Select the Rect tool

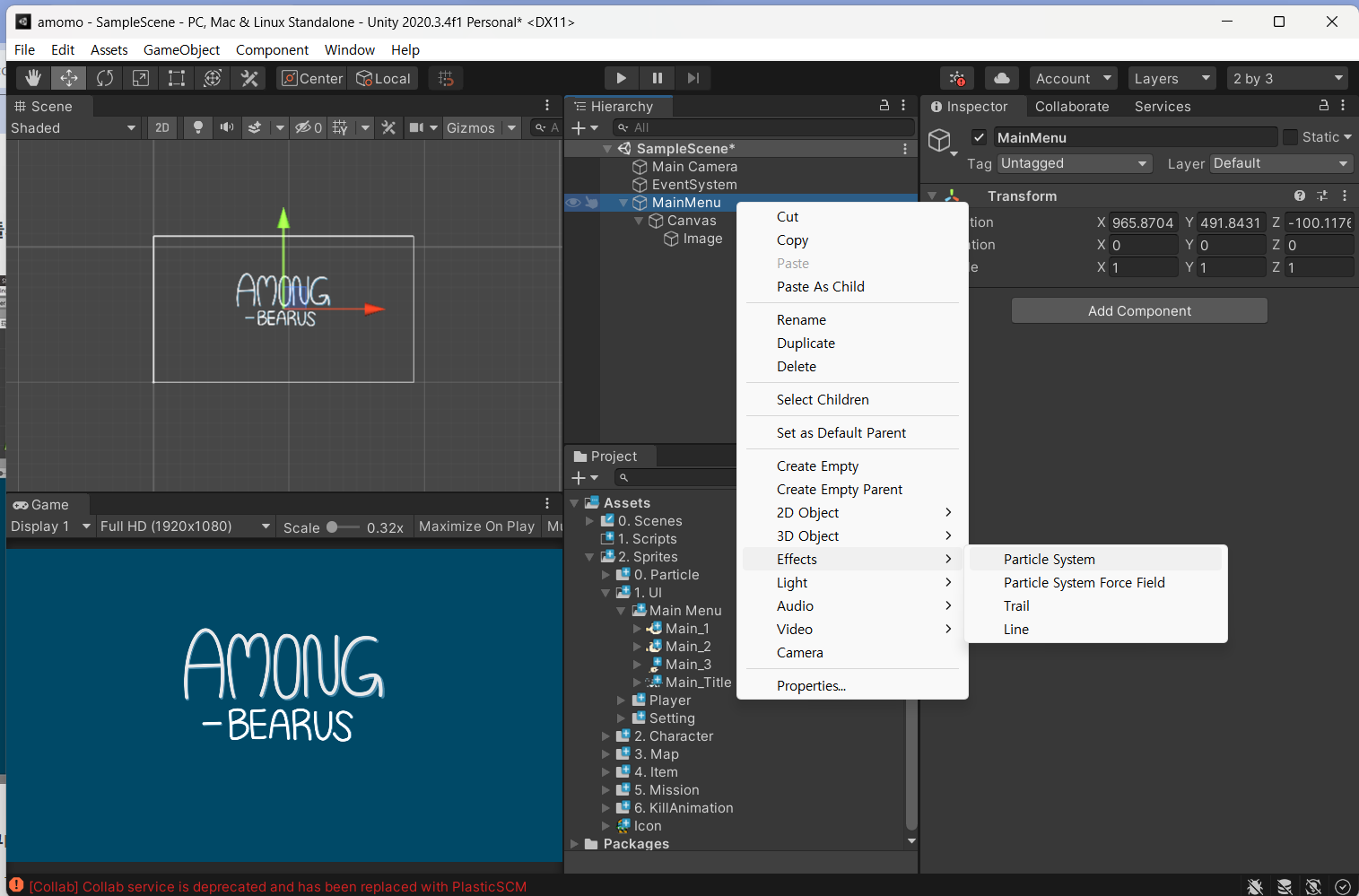177,78
